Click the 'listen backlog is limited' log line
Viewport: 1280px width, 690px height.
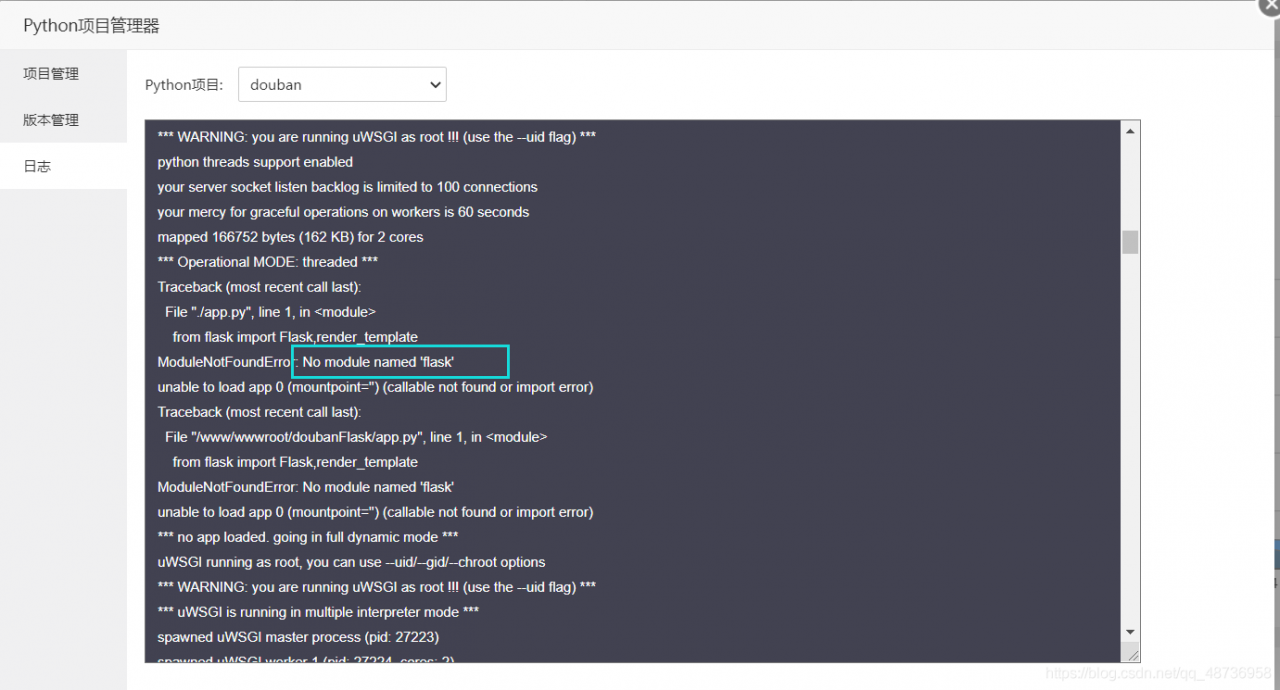[x=347, y=187]
